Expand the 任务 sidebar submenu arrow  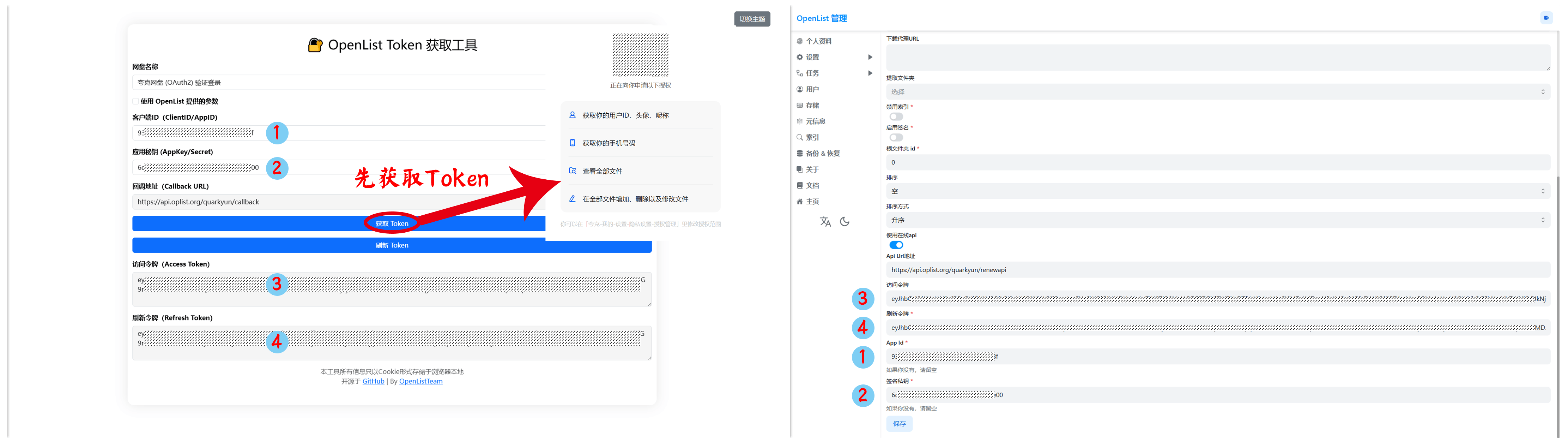tap(870, 73)
